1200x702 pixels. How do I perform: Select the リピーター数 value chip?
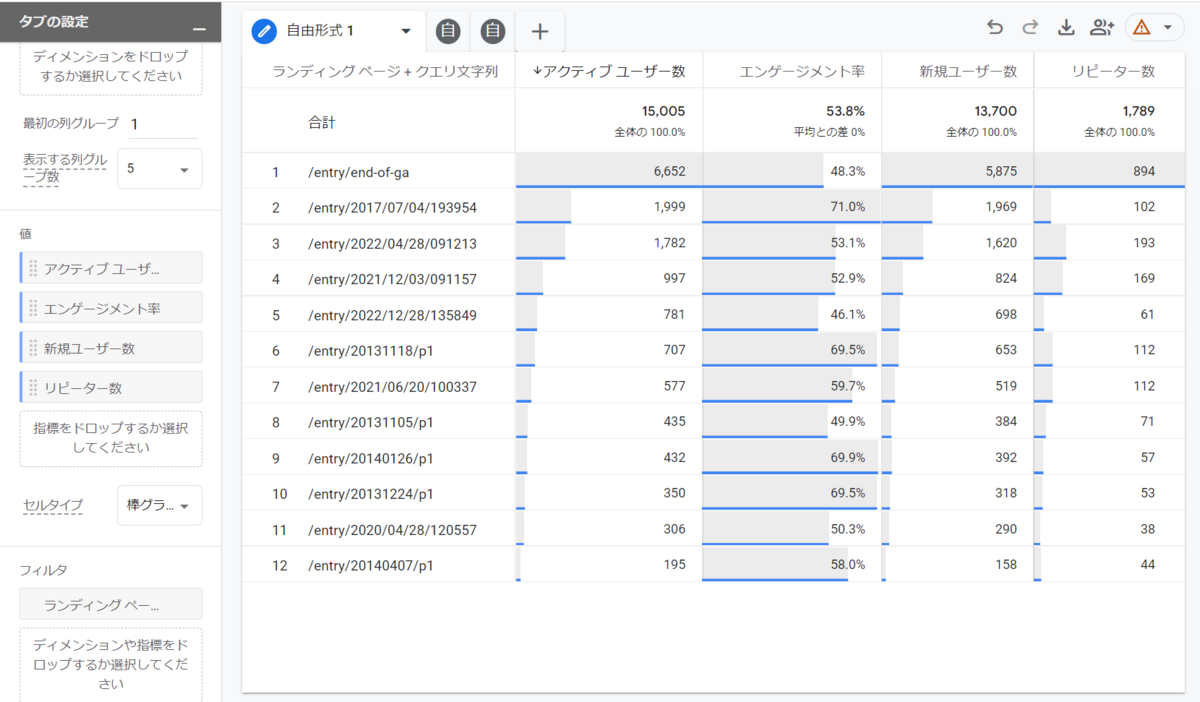pos(111,388)
